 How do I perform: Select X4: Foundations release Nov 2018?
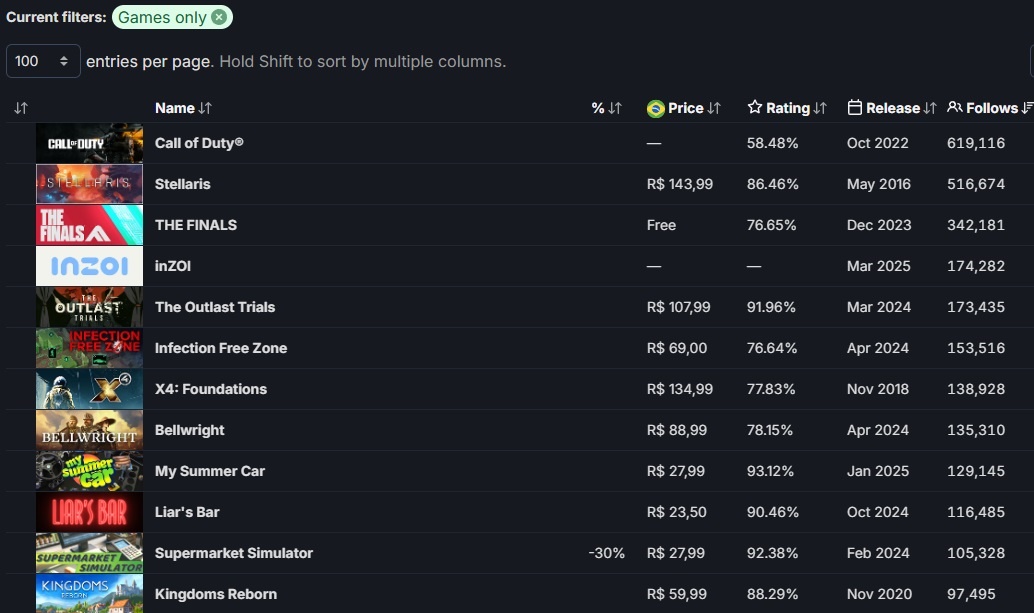pos(878,389)
